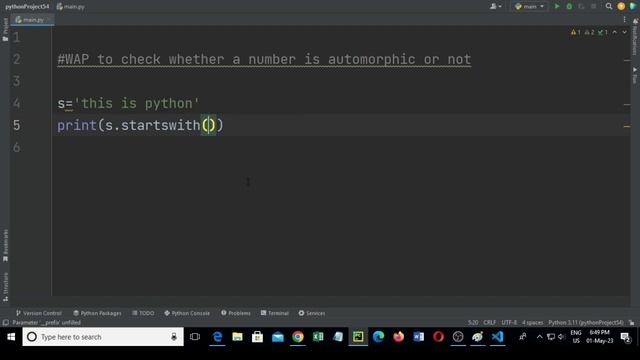The height and width of the screenshot is (360, 640).
Task: Start debugging with the bug icon
Action: tap(569, 6)
